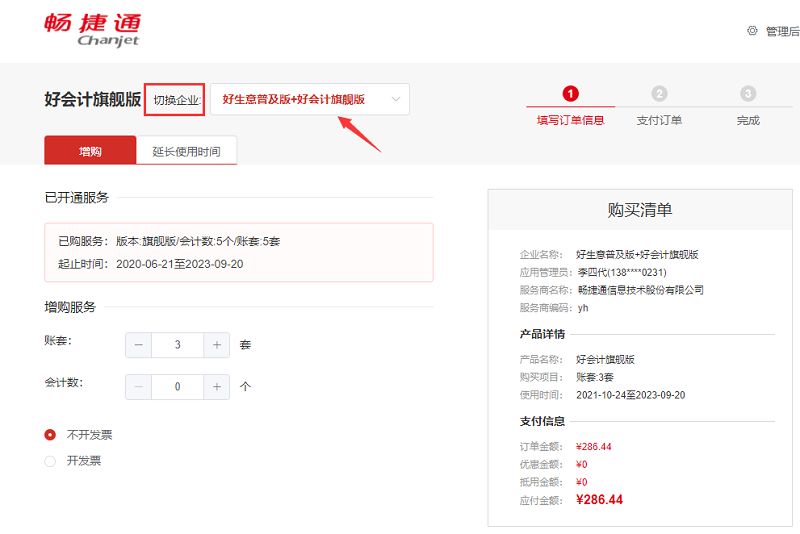Click the 购买清单 panel header

tap(640, 210)
